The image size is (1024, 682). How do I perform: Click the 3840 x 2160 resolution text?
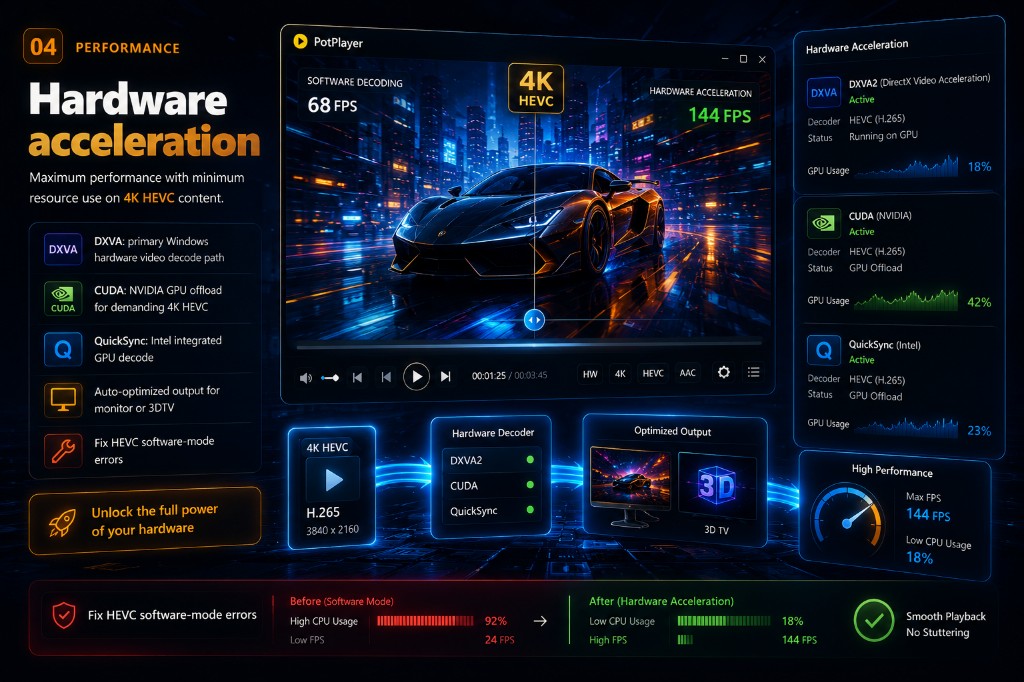point(332,530)
